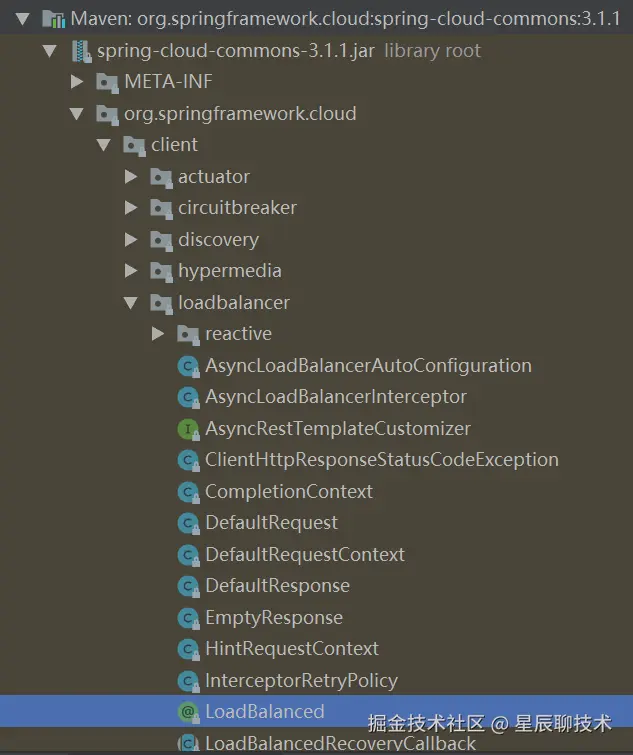Collapse the org.springframework.cloud package arrow

point(77,114)
